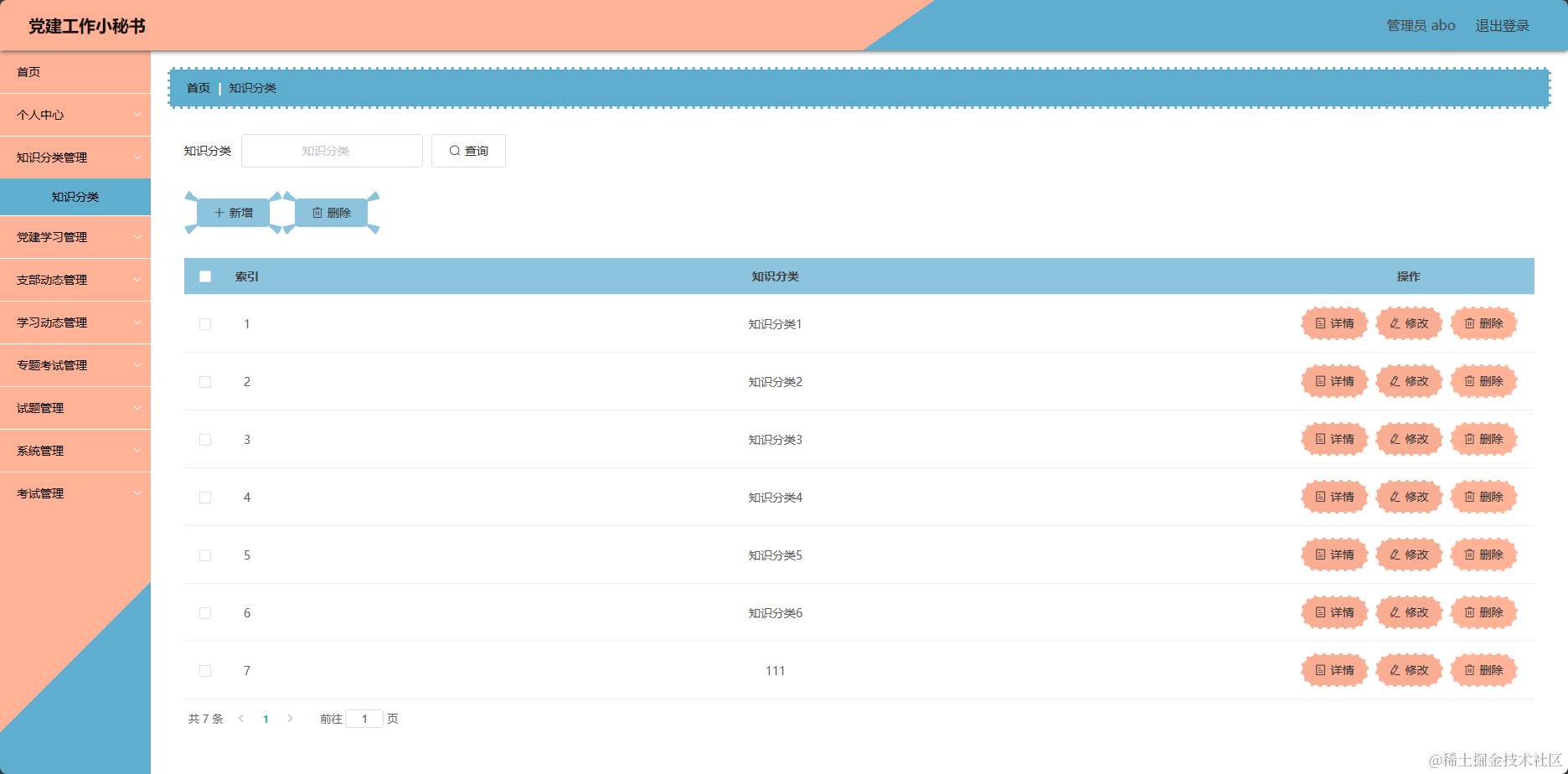Click the 新增 plus button
Image resolution: width=1568 pixels, height=774 pixels.
(x=233, y=213)
